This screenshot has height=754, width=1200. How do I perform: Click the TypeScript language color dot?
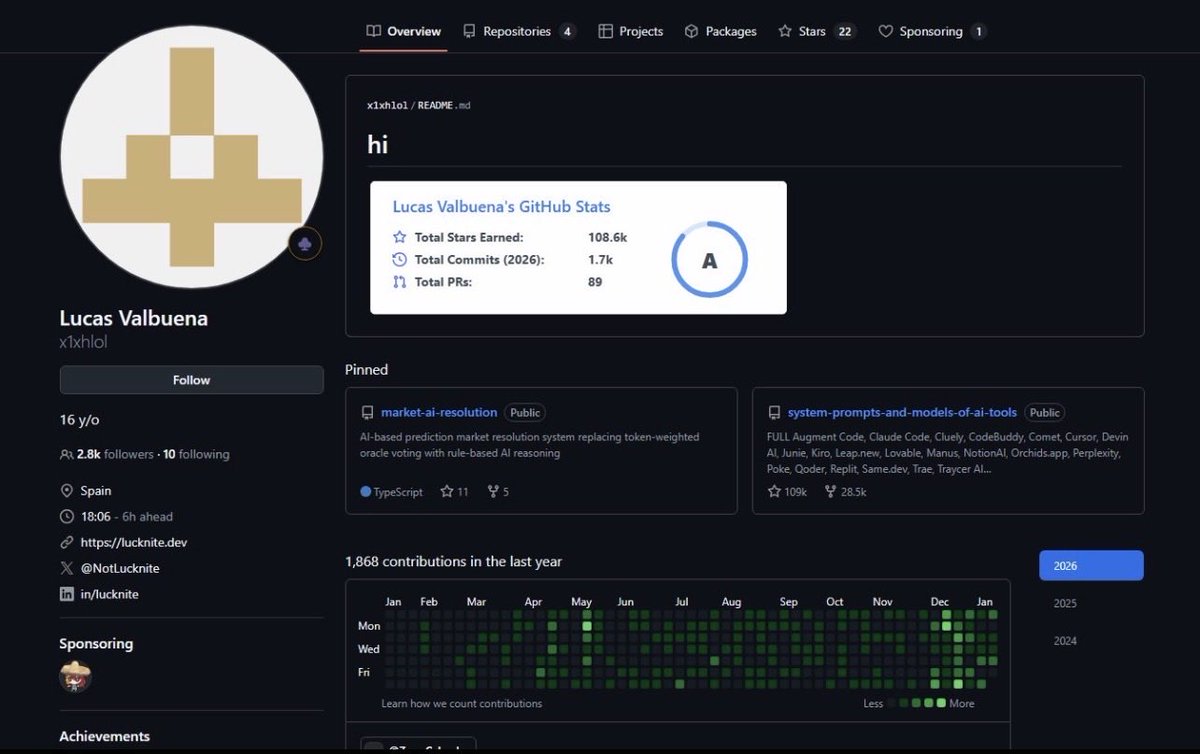[x=365, y=492]
